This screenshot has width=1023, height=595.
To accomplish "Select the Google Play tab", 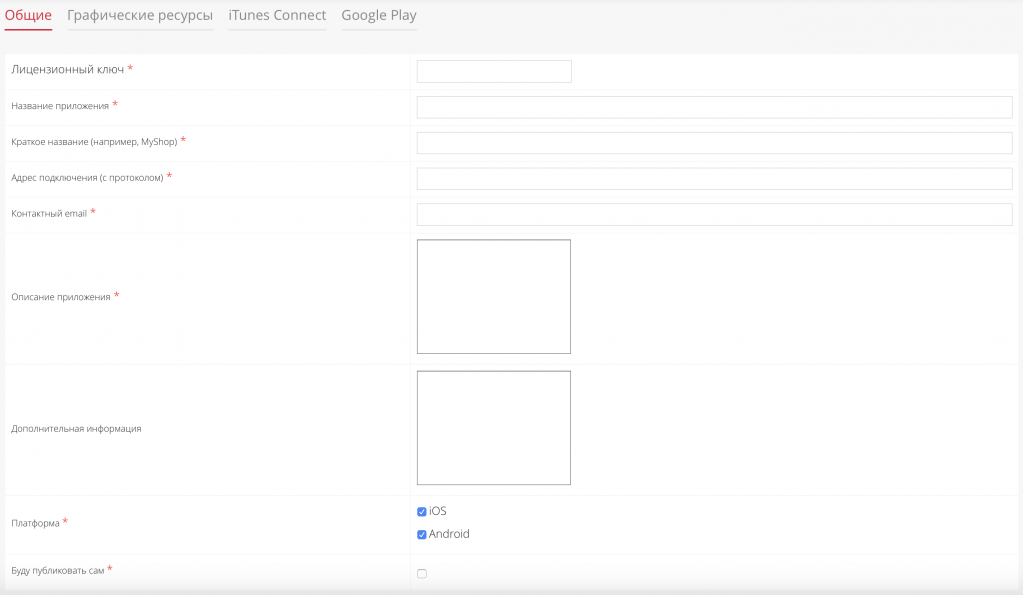I will (x=379, y=15).
